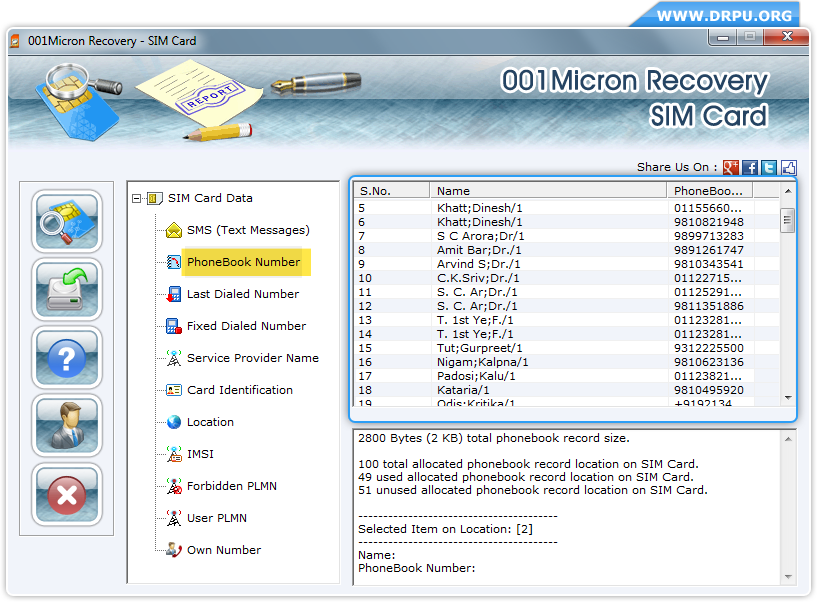Click the Forbidden PLMN icon
Image resolution: width=817 pixels, height=602 pixels.
174,486
